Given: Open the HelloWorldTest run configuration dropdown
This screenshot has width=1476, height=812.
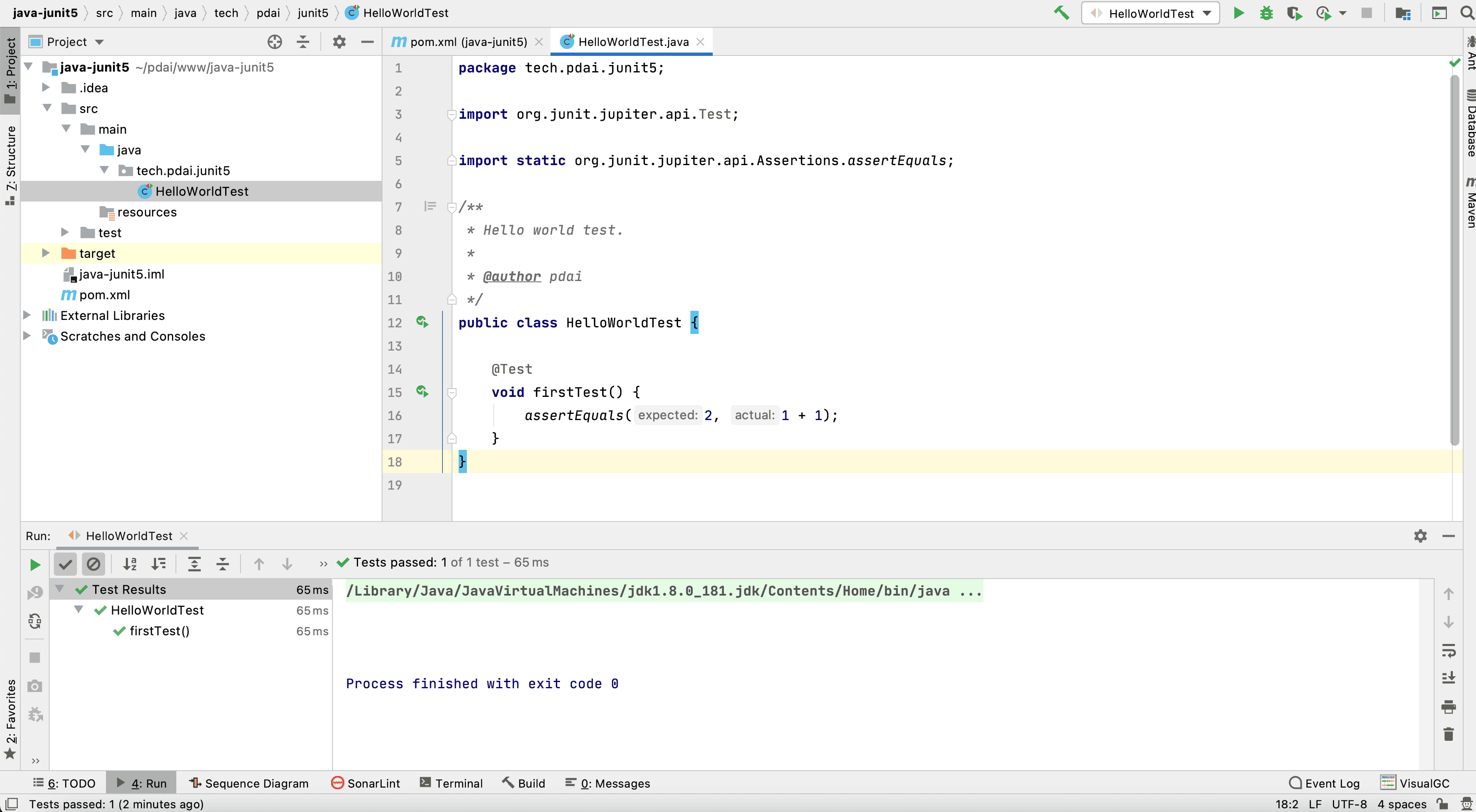Looking at the screenshot, I should (x=1151, y=13).
